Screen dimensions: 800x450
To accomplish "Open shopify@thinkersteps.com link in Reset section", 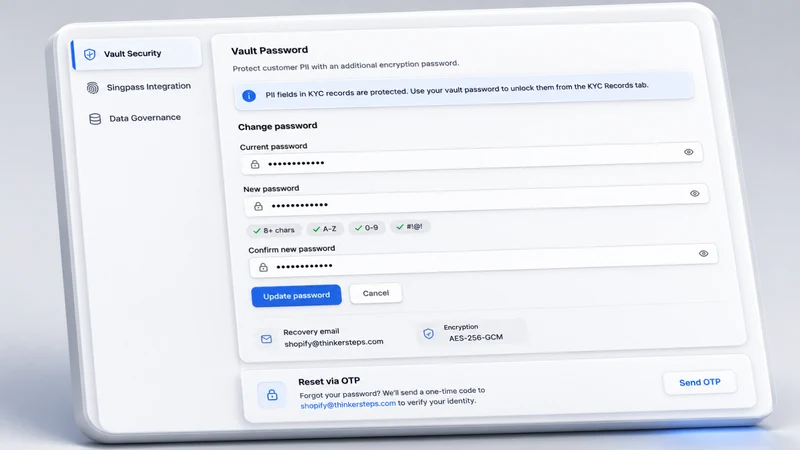I will [348, 404].
